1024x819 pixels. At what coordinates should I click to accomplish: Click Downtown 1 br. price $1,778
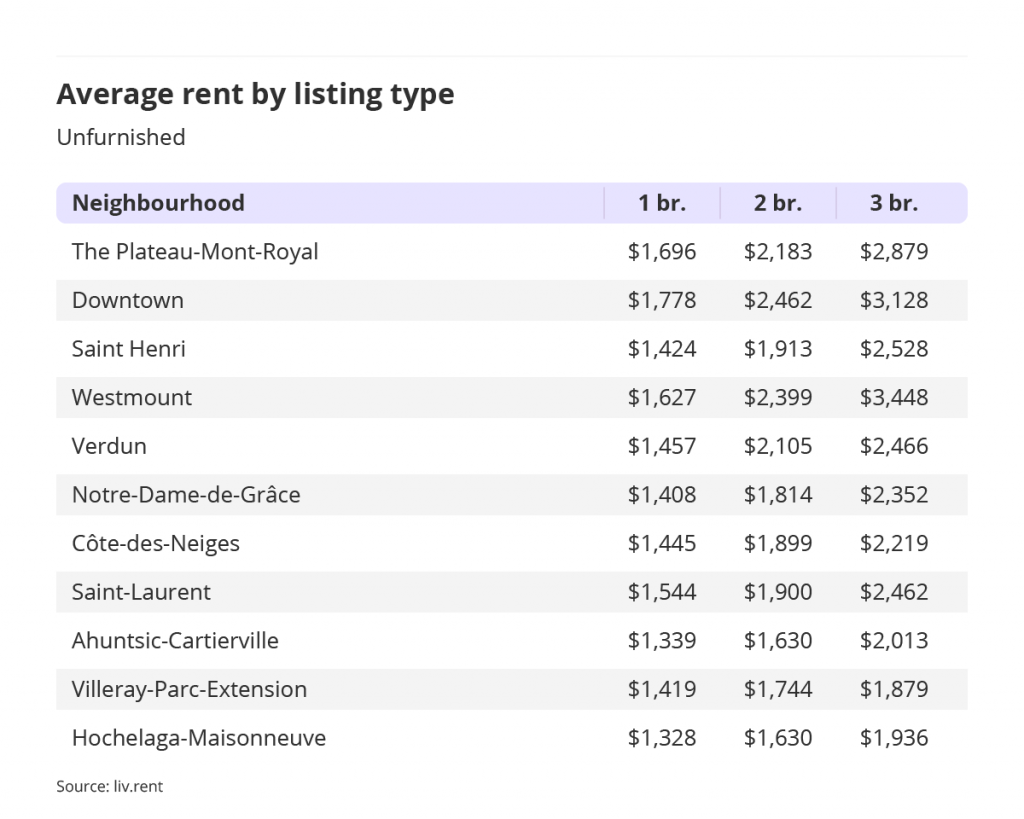[662, 300]
